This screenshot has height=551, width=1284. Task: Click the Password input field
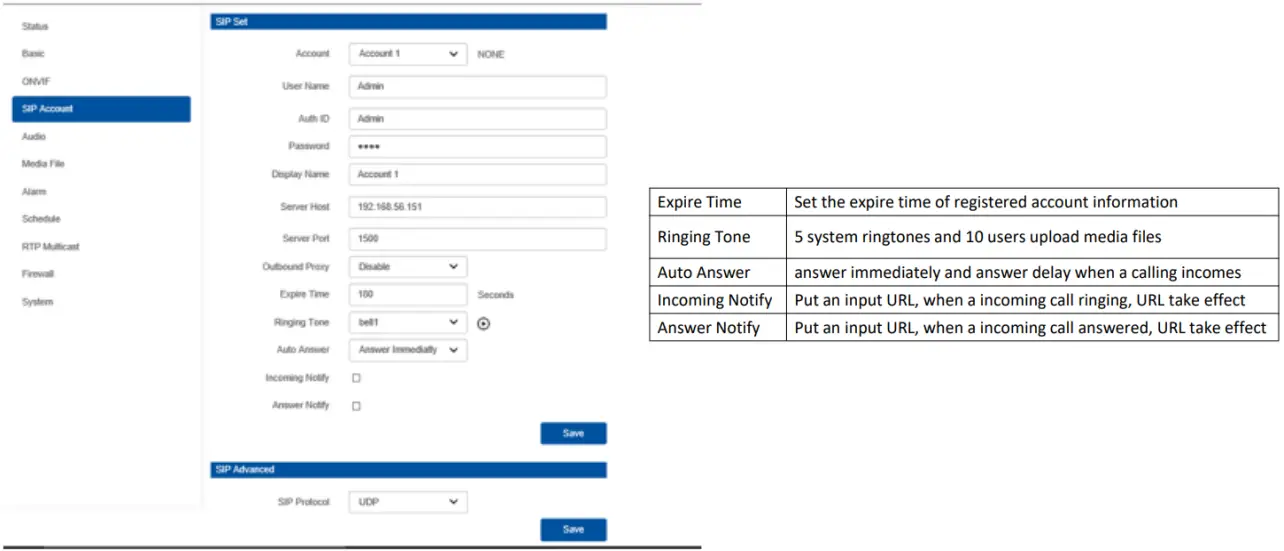point(477,146)
